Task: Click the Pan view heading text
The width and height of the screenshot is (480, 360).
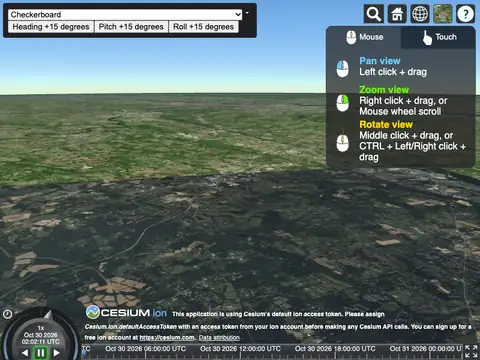Action: click(x=380, y=61)
